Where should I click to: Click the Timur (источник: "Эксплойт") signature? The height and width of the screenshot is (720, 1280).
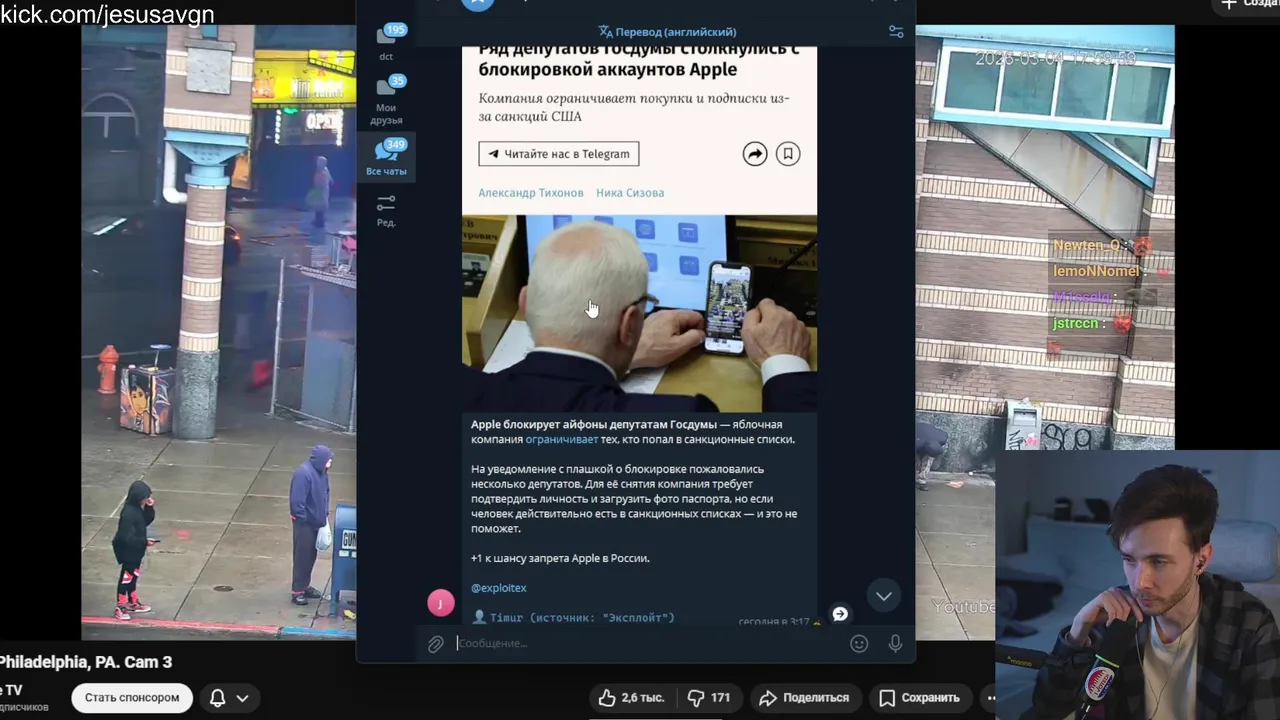tap(582, 618)
